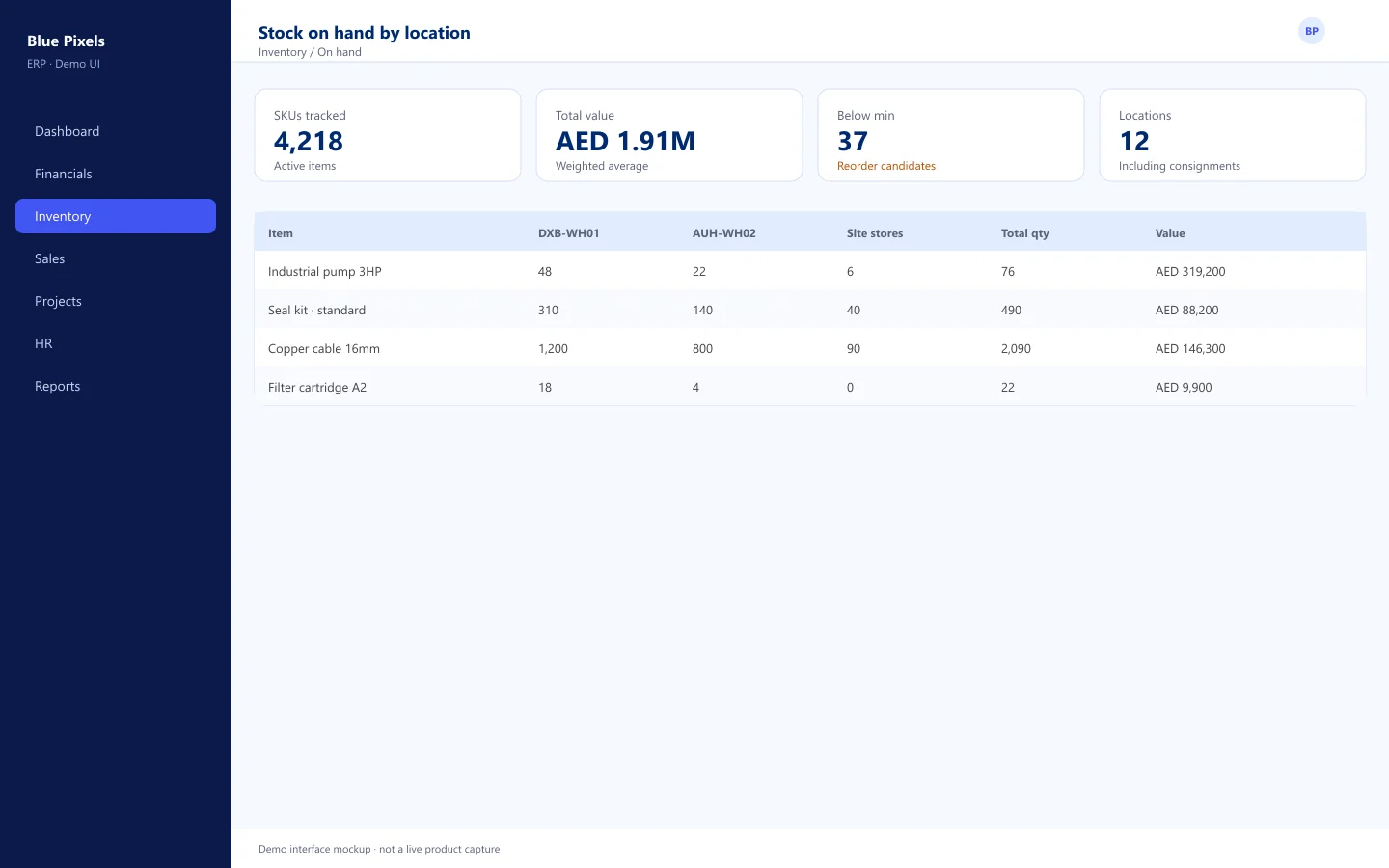1389x868 pixels.
Task: Click Seal kit's 310 DXB-WH01 quantity
Action: pyautogui.click(x=548, y=311)
